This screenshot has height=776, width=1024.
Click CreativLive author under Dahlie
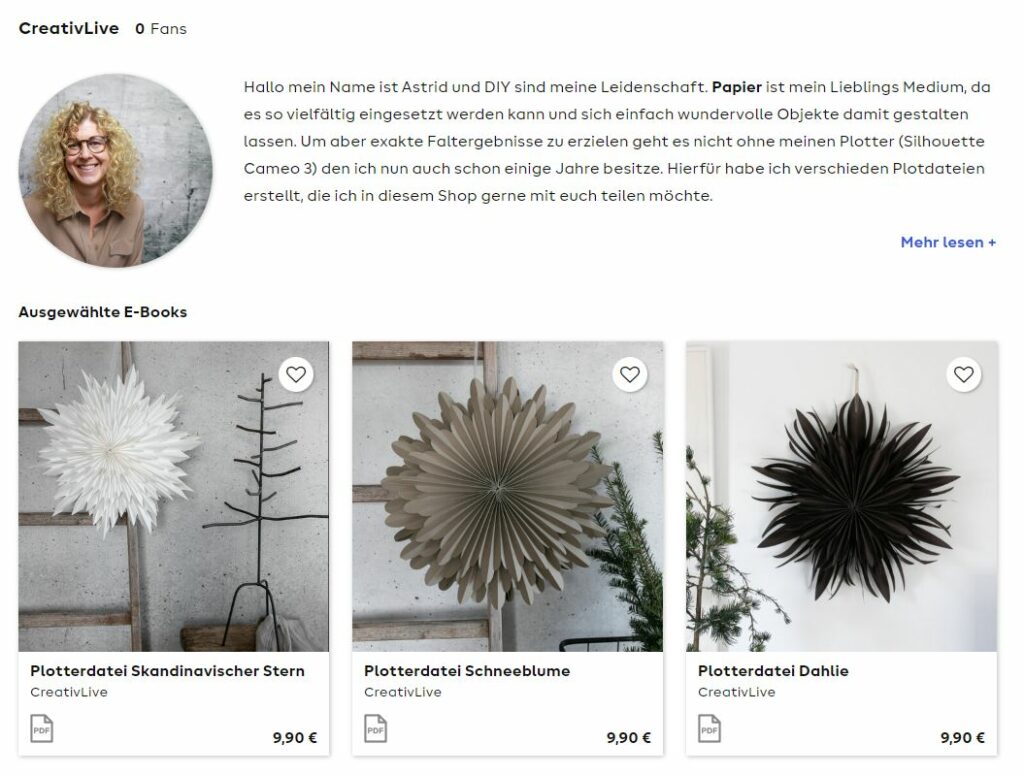736,692
